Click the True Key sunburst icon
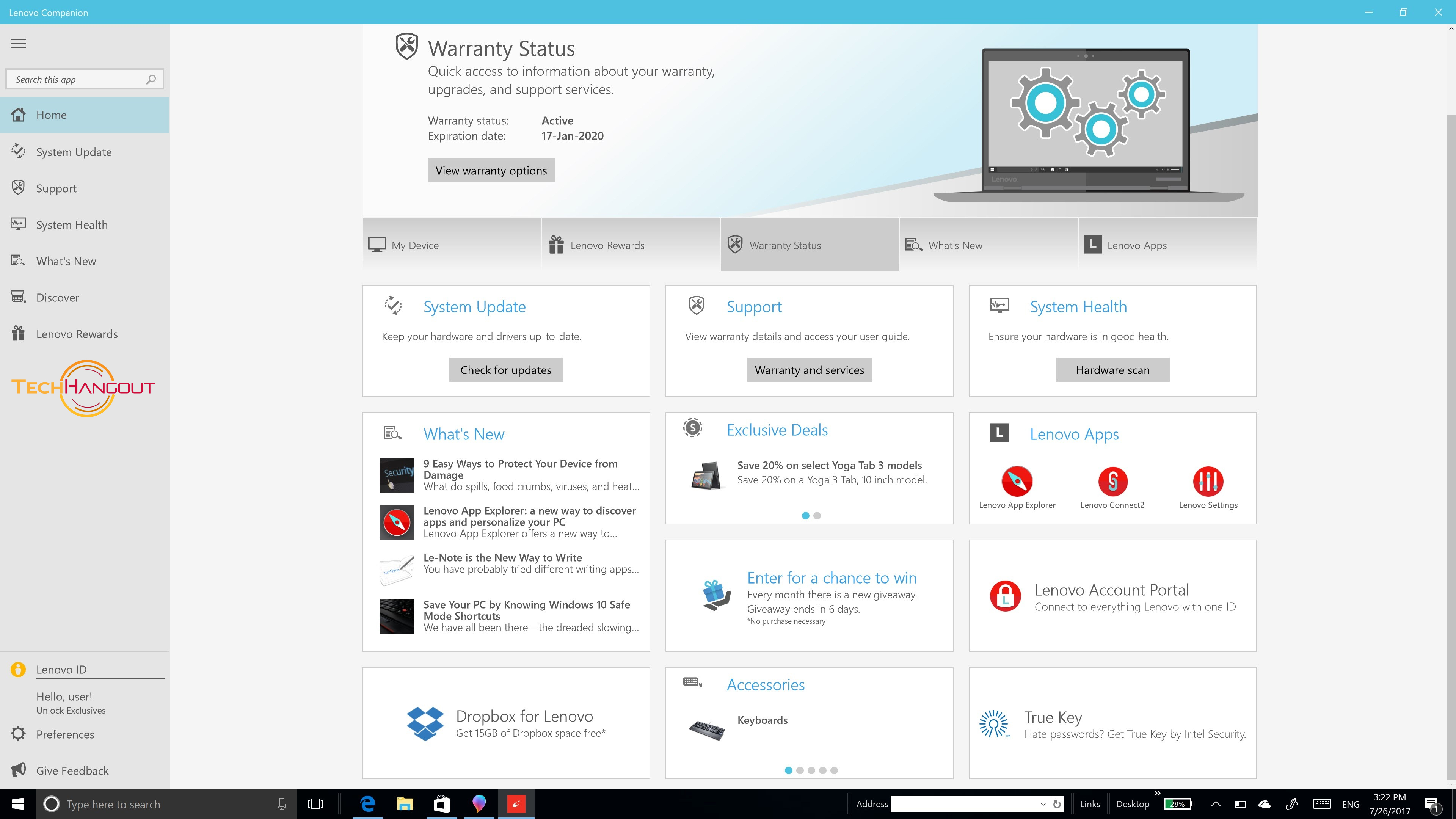The width and height of the screenshot is (1456, 819). tap(994, 723)
